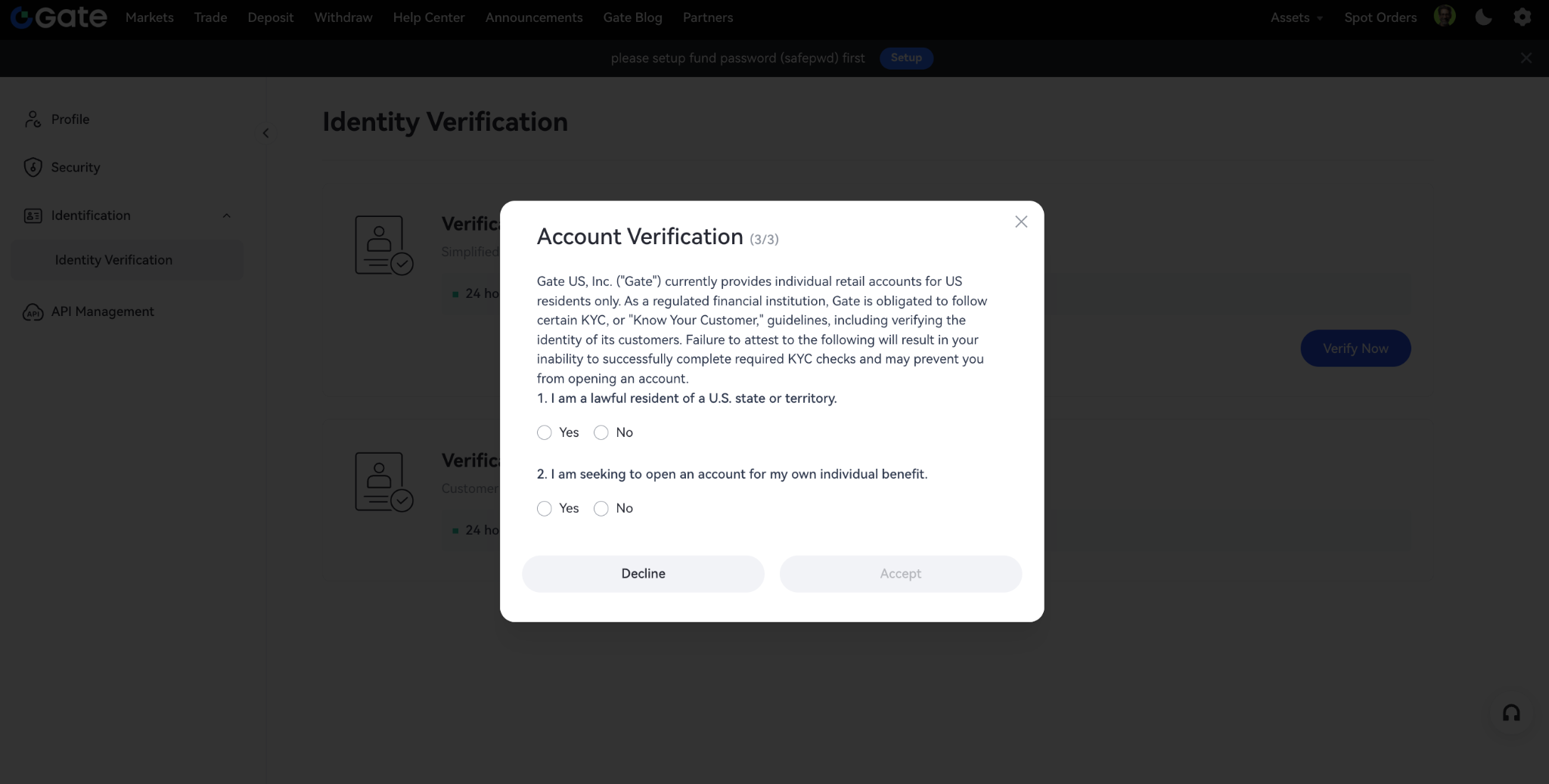Select Identity Verification in the sidebar
This screenshot has width=1549, height=784.
(x=127, y=260)
